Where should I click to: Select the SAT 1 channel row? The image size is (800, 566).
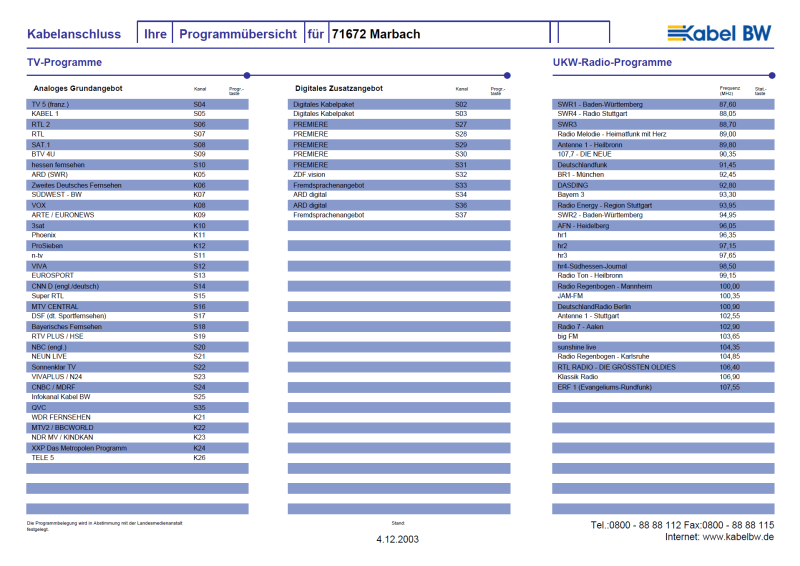coord(137,145)
